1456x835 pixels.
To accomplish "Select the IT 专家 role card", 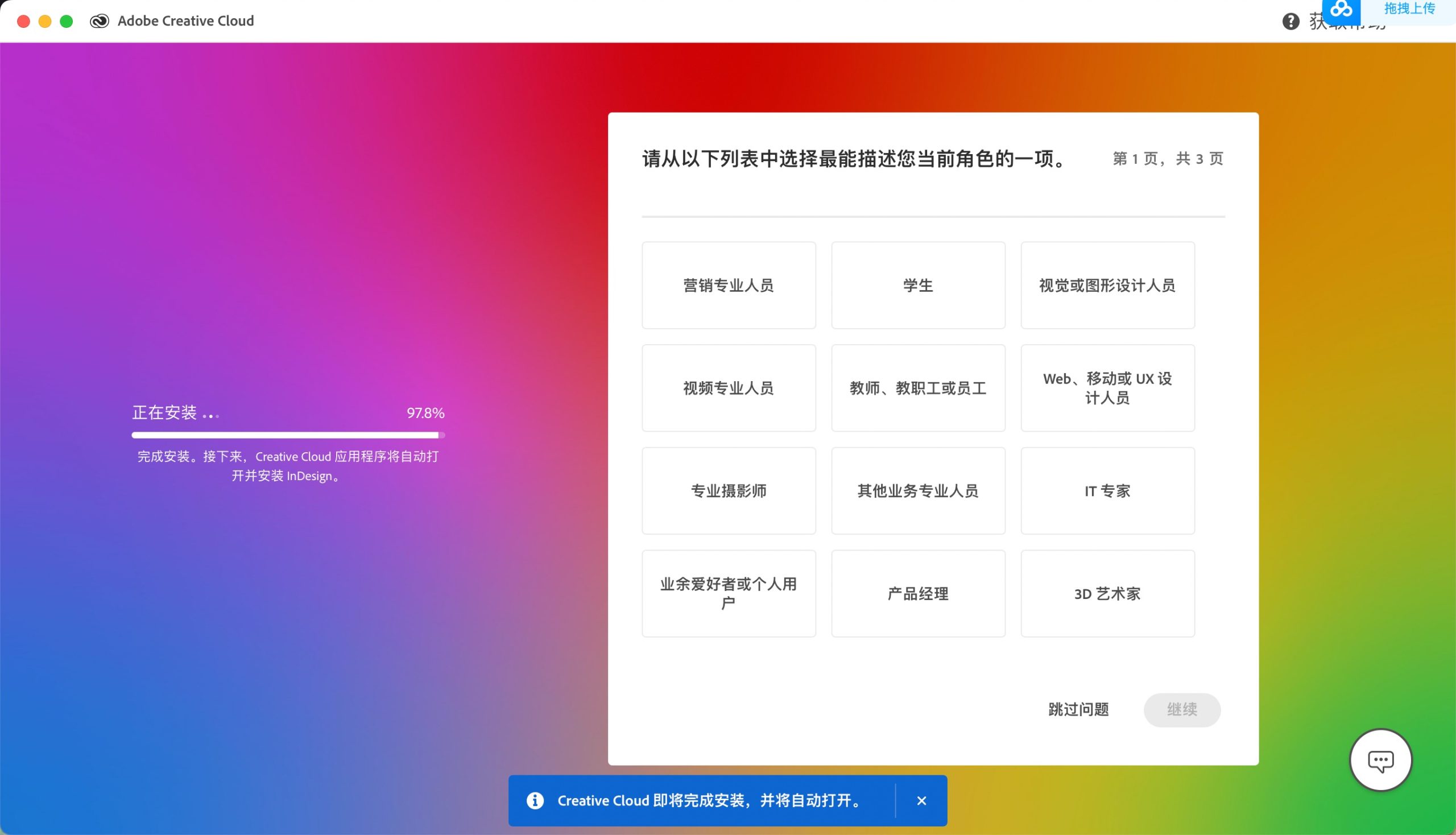I will click(x=1107, y=490).
